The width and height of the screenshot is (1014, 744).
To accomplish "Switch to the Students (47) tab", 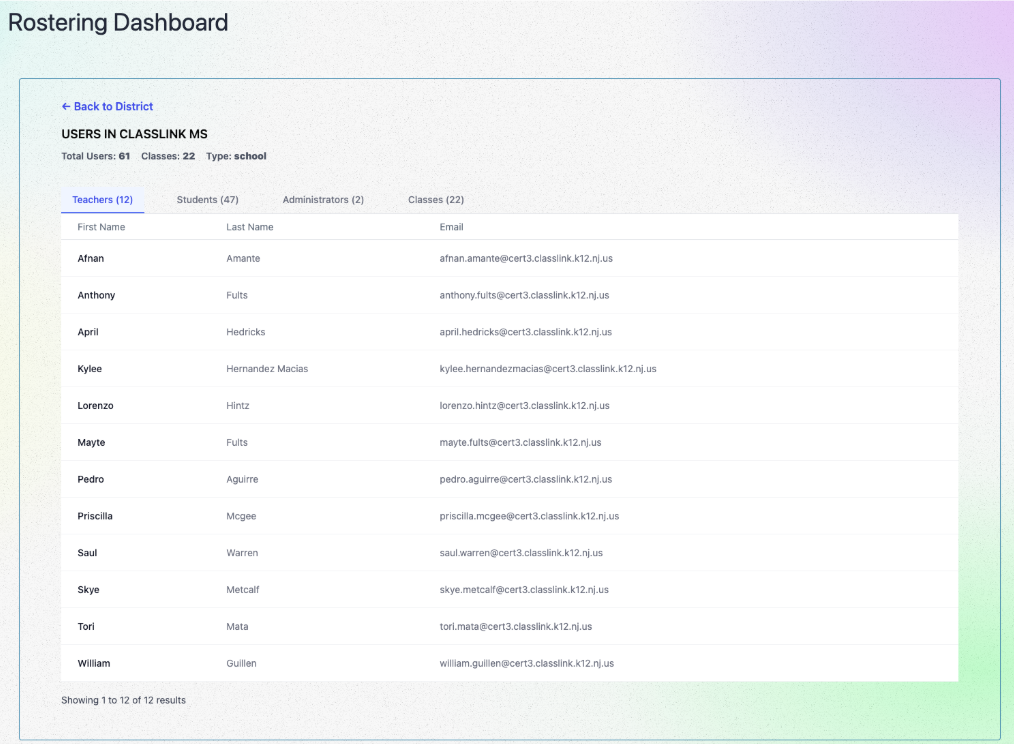I will coord(207,200).
